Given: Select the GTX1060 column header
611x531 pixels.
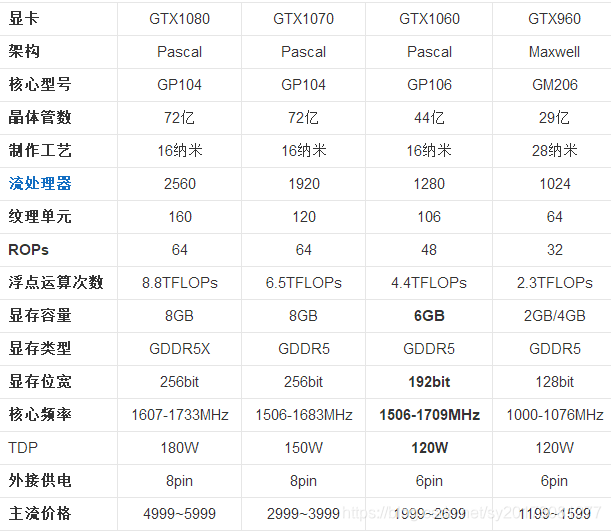Looking at the screenshot, I should pyautogui.click(x=429, y=19).
